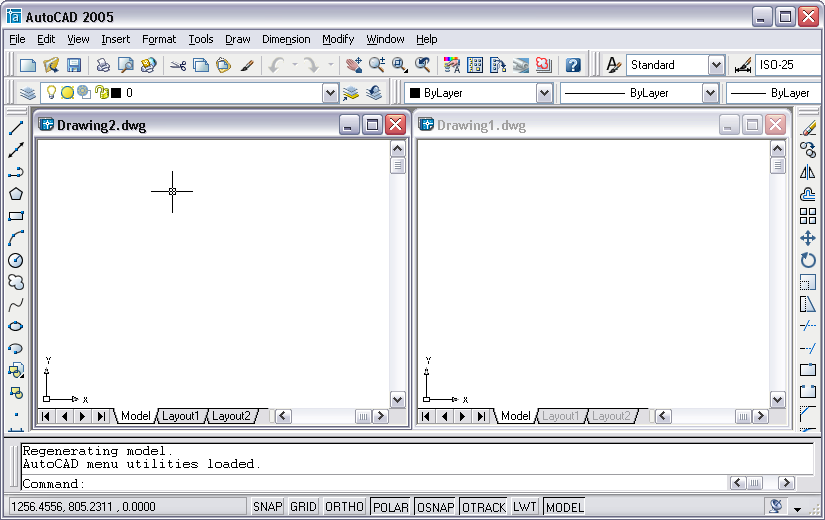
Task: Open the Layer Properties Manager icon
Action: point(27,93)
